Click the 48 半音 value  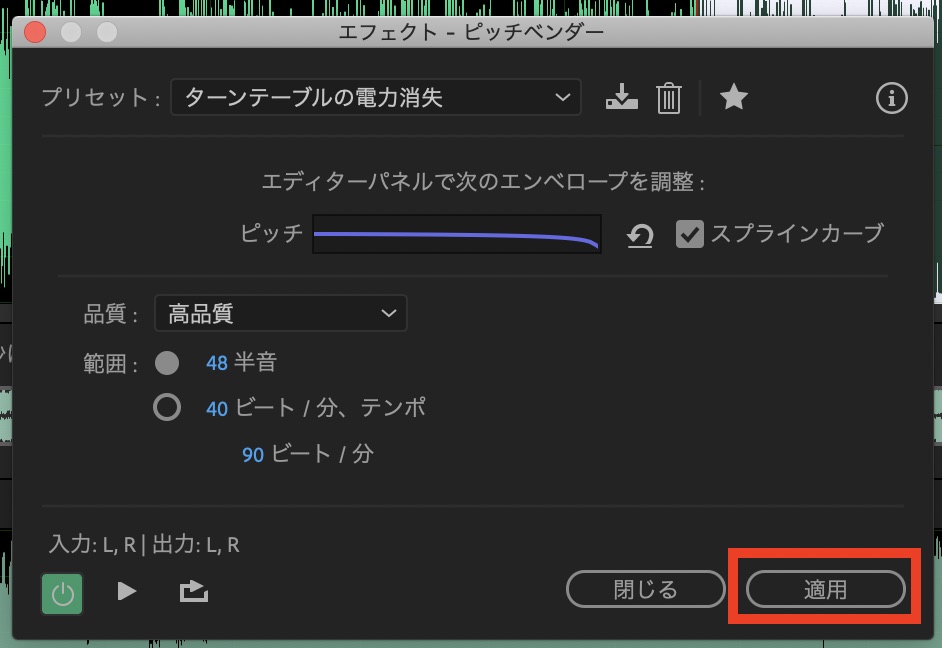[x=216, y=363]
